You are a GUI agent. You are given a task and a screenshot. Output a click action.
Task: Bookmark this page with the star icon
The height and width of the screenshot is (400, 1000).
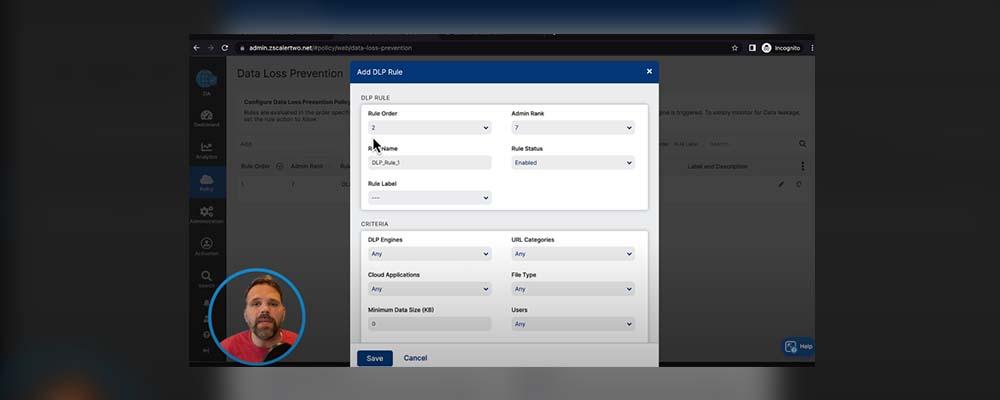[735, 48]
